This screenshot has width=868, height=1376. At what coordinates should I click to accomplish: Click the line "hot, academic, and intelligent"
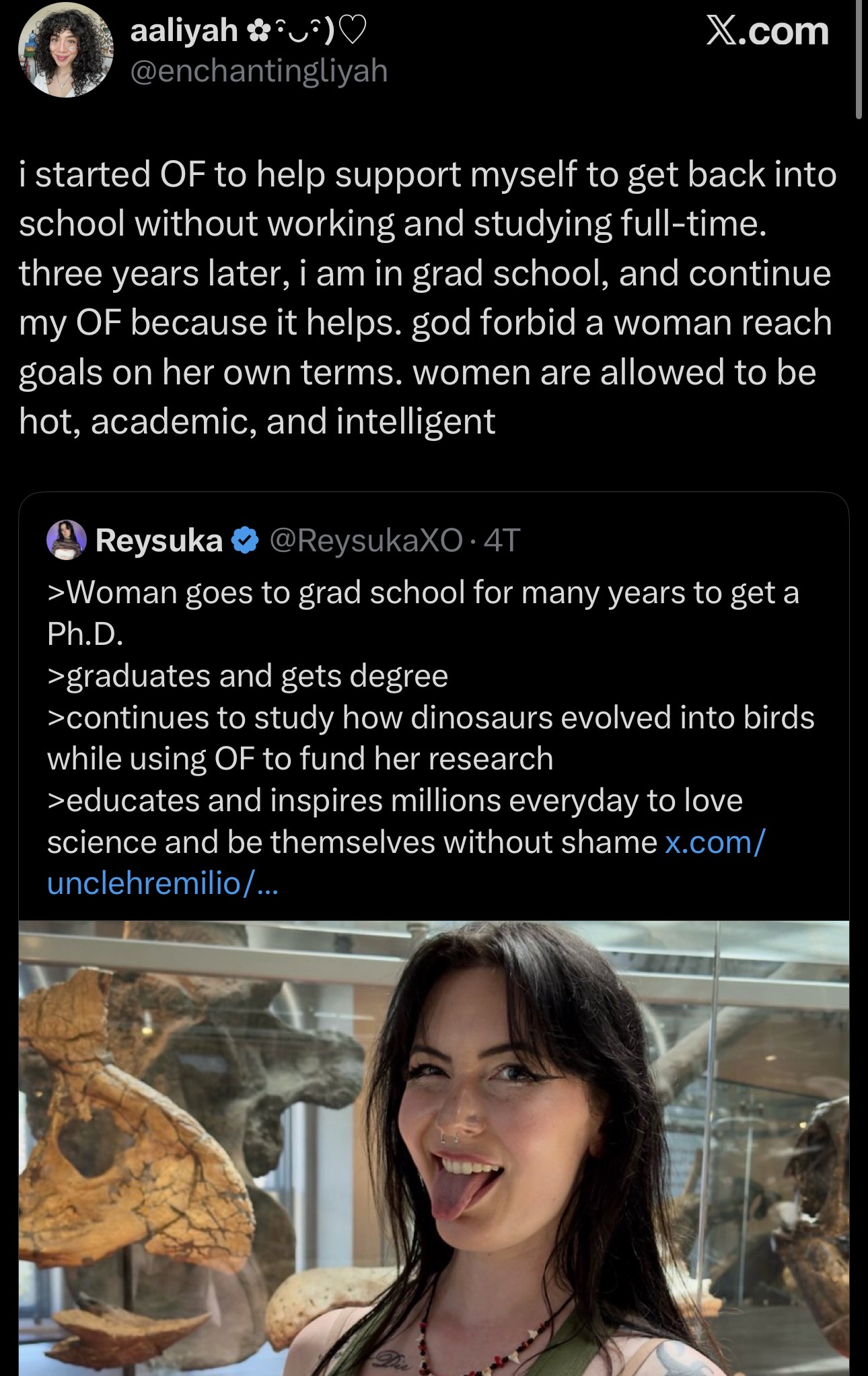click(x=257, y=422)
